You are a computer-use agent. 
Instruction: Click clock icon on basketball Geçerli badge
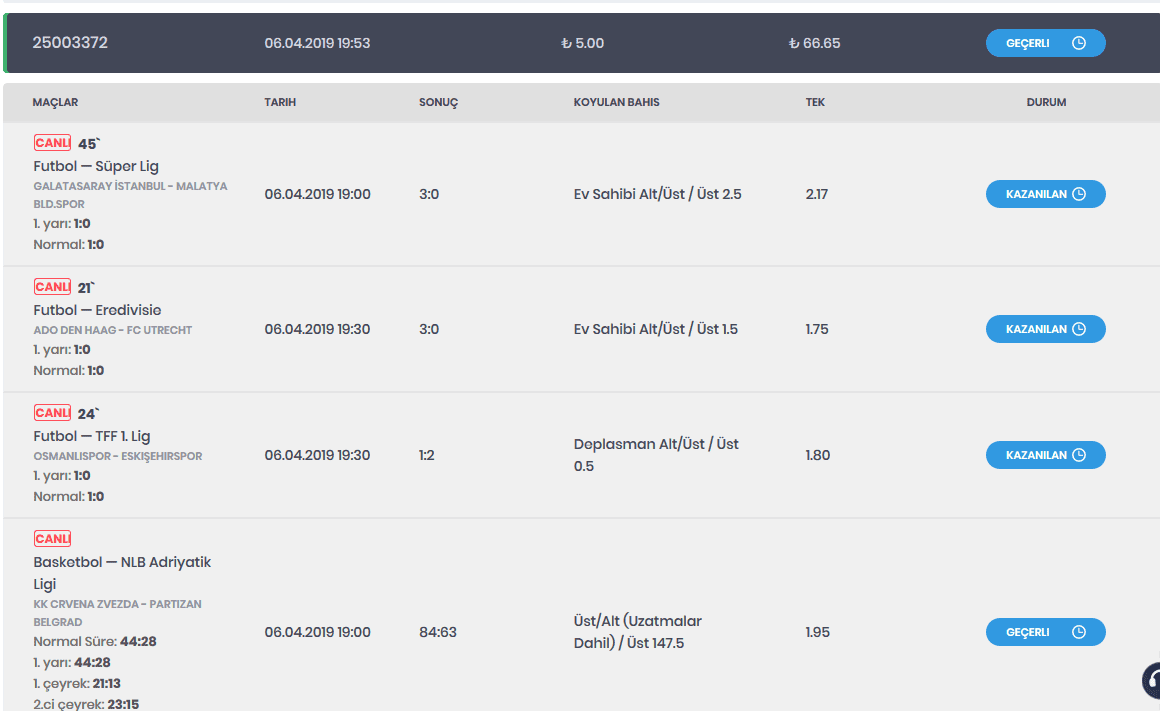(1078, 632)
